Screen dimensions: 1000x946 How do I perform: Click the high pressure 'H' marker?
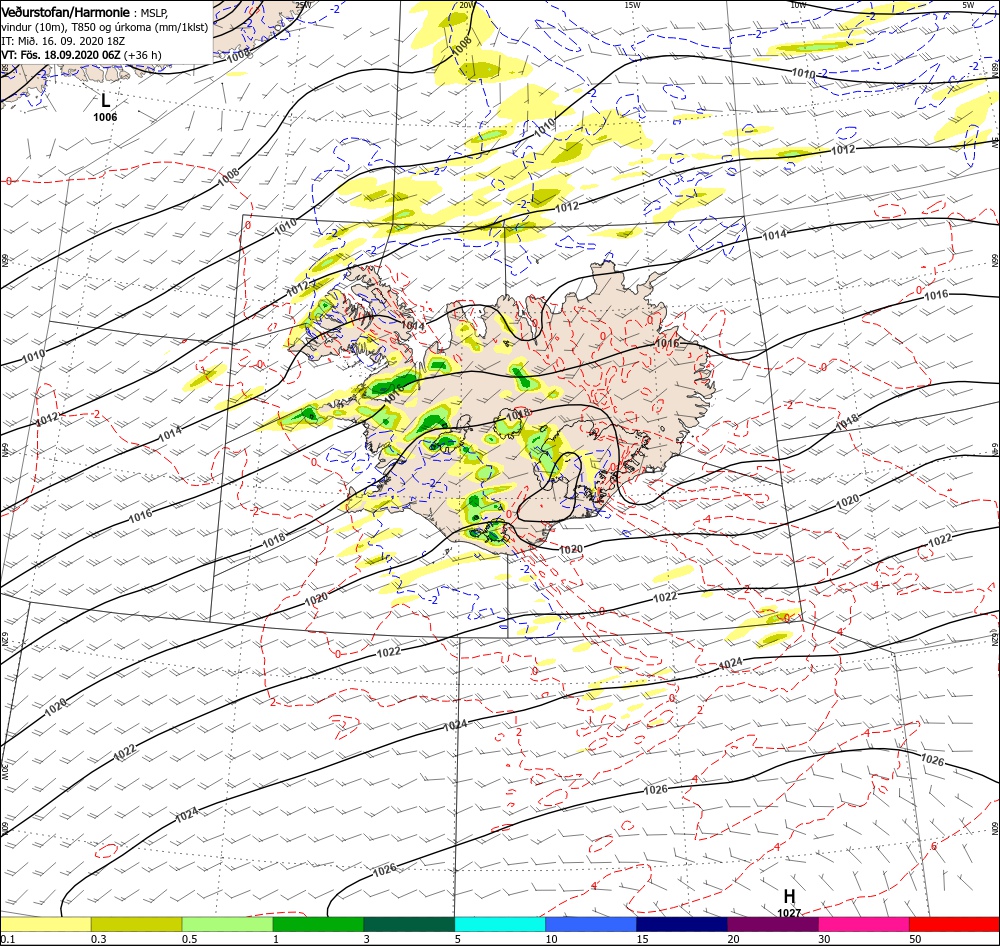[x=789, y=896]
